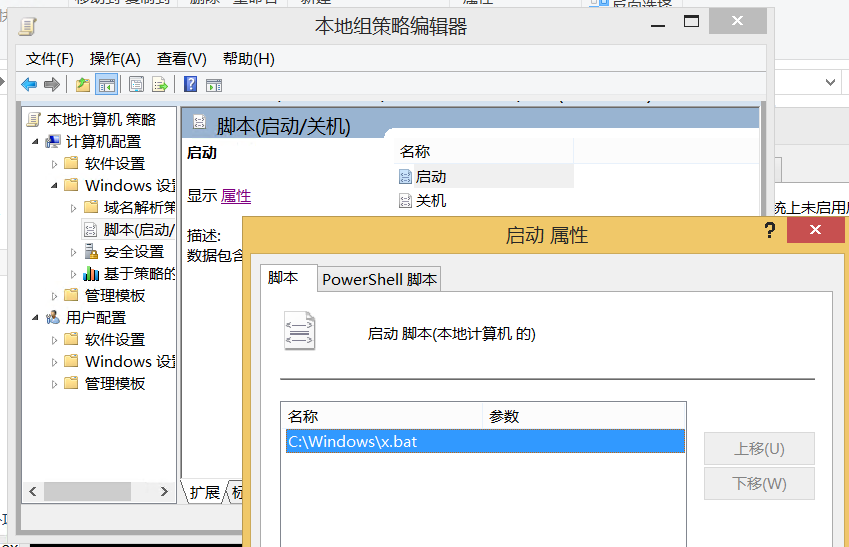Viewport: 849px width, 547px height.
Task: Click the 属性 link in the description pane
Action: pos(236,196)
